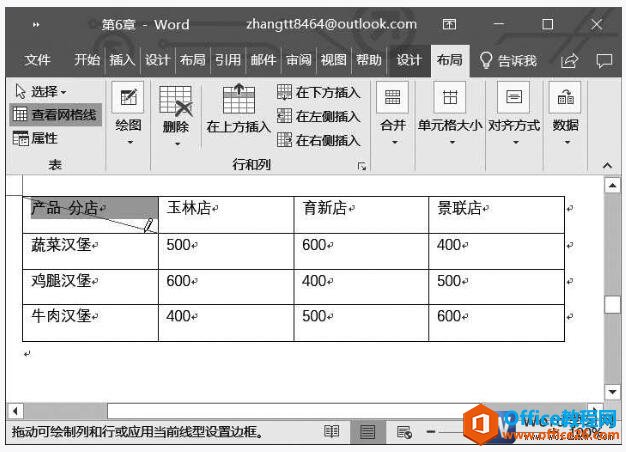Click the share icon in the ribbon tab row
The height and width of the screenshot is (452, 626).
pos(569,60)
